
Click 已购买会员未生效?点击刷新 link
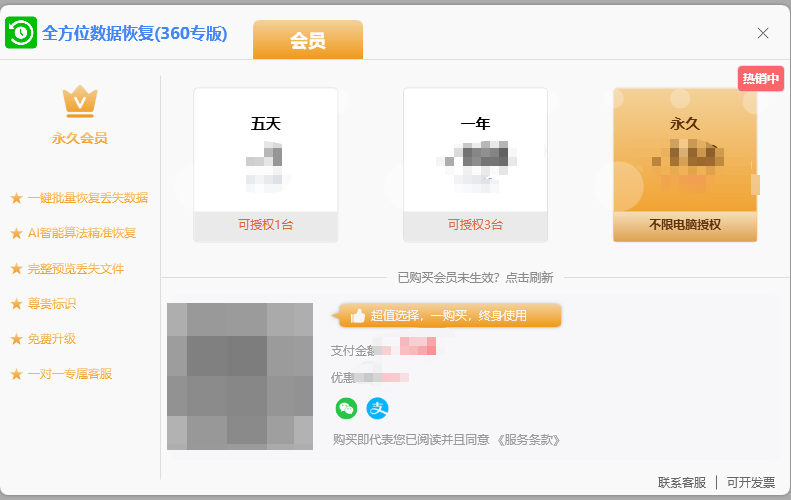(475, 277)
